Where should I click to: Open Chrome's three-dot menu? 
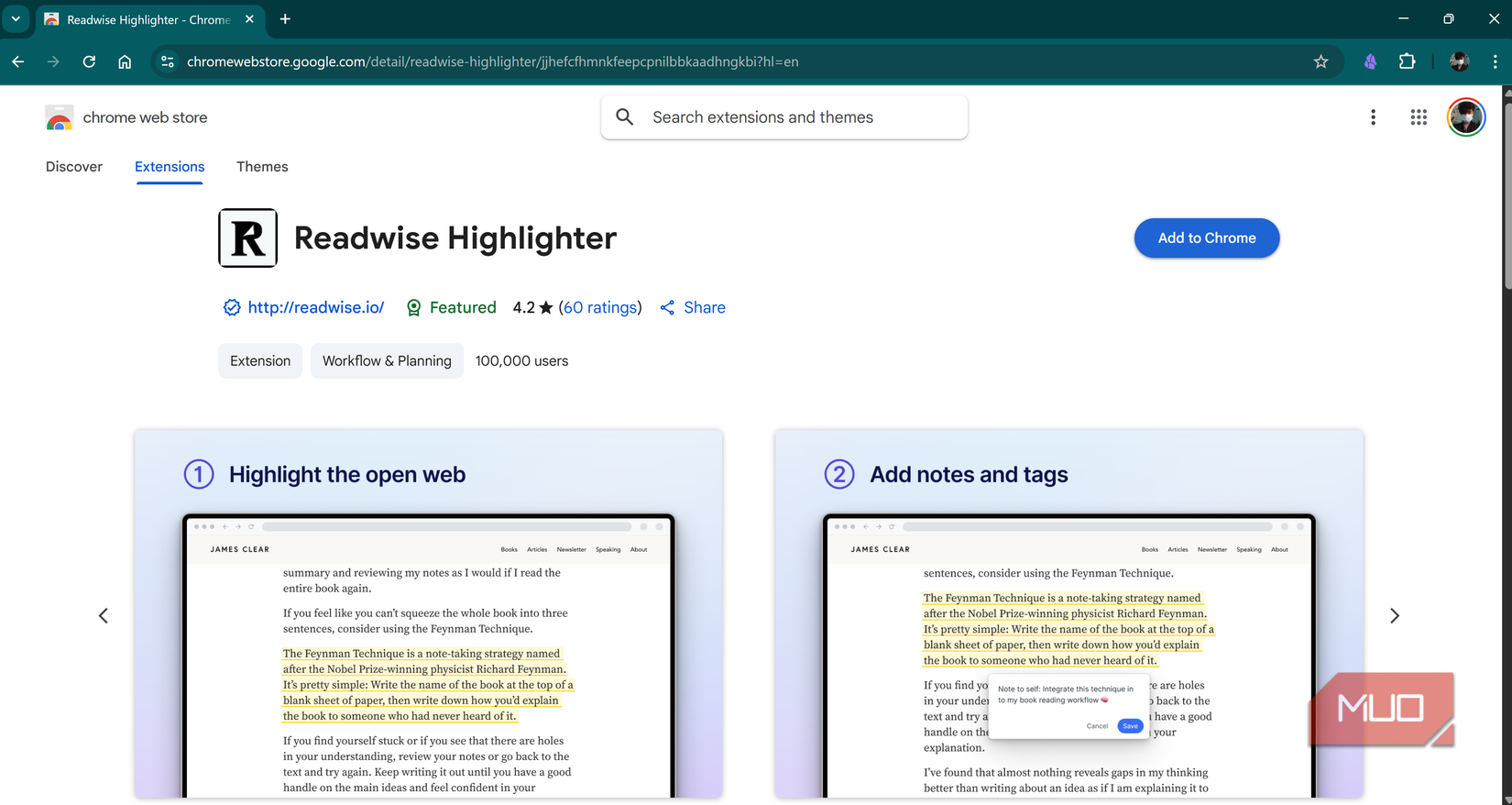[x=1495, y=61]
